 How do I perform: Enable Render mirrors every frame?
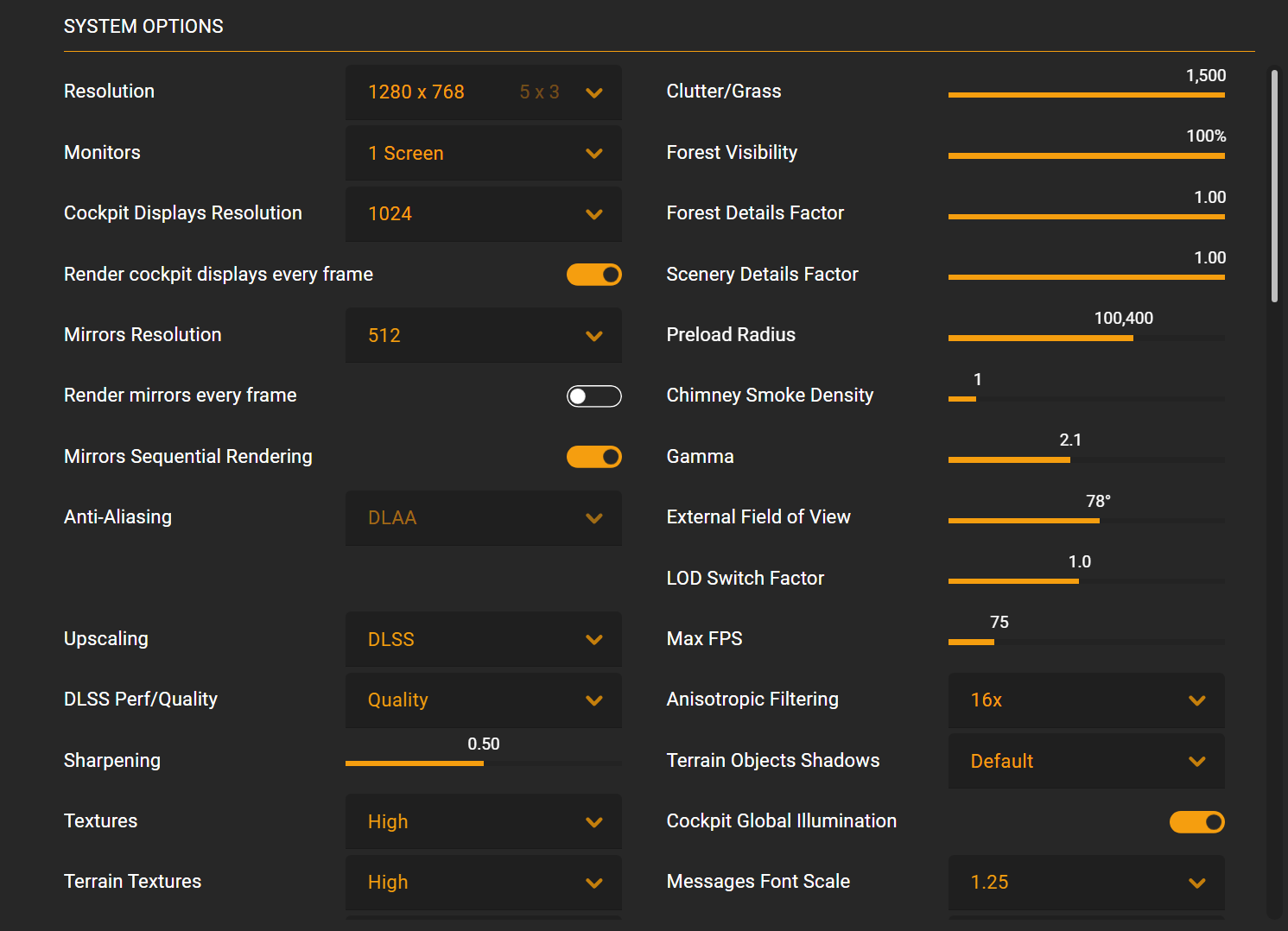coord(593,396)
